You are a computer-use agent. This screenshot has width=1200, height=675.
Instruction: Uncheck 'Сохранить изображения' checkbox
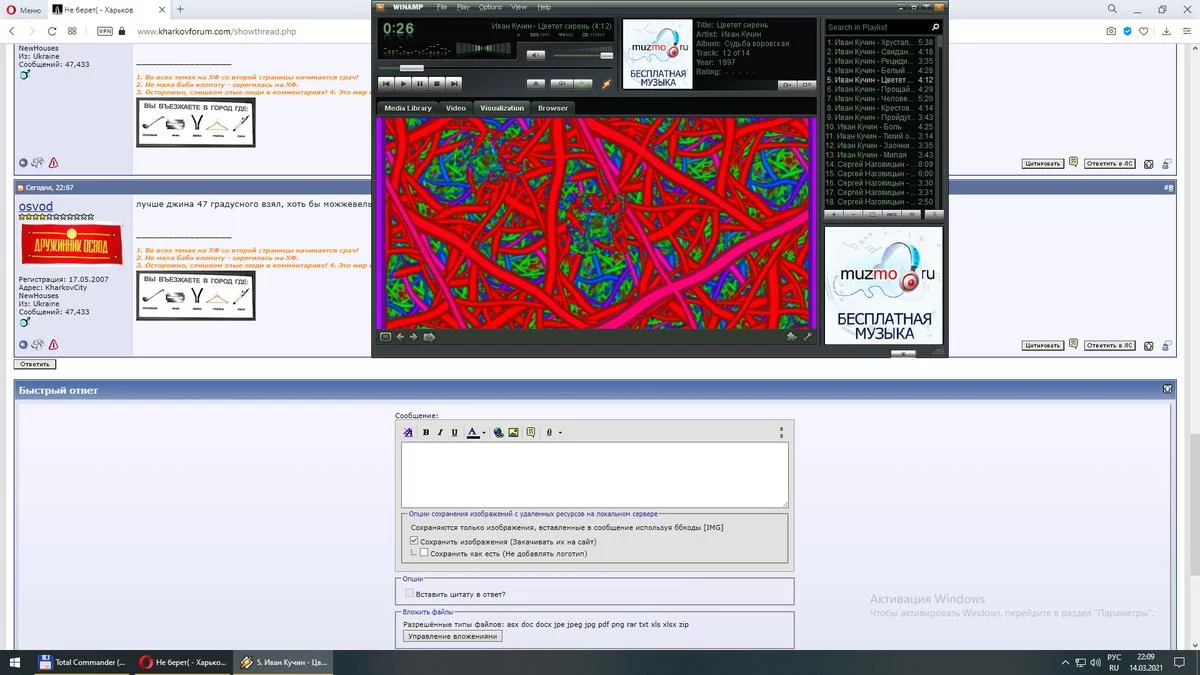coord(414,541)
